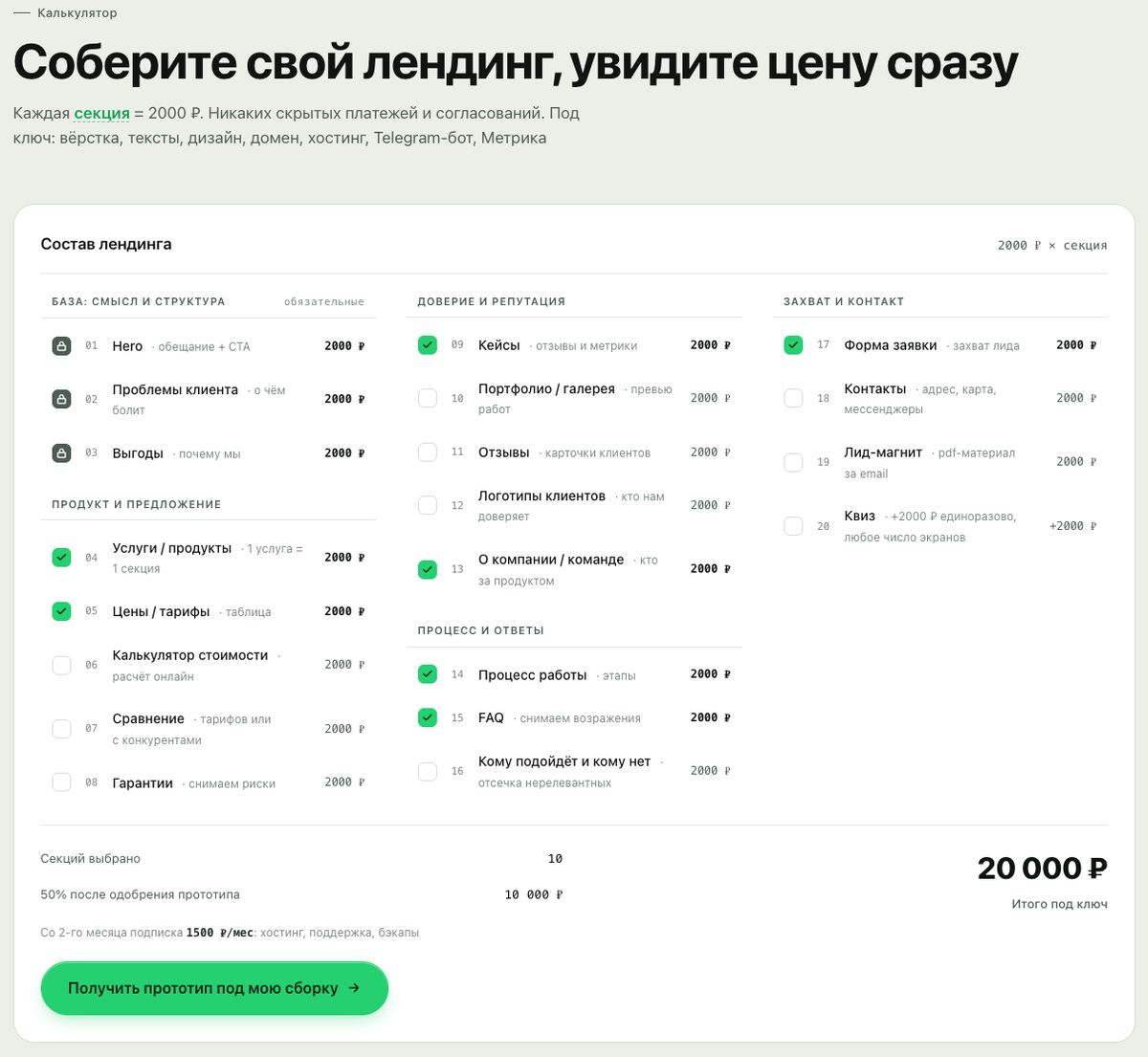This screenshot has height=1057, width=1148.
Task: Tick the Логотипы клиентов checkbox
Action: pyautogui.click(x=428, y=505)
